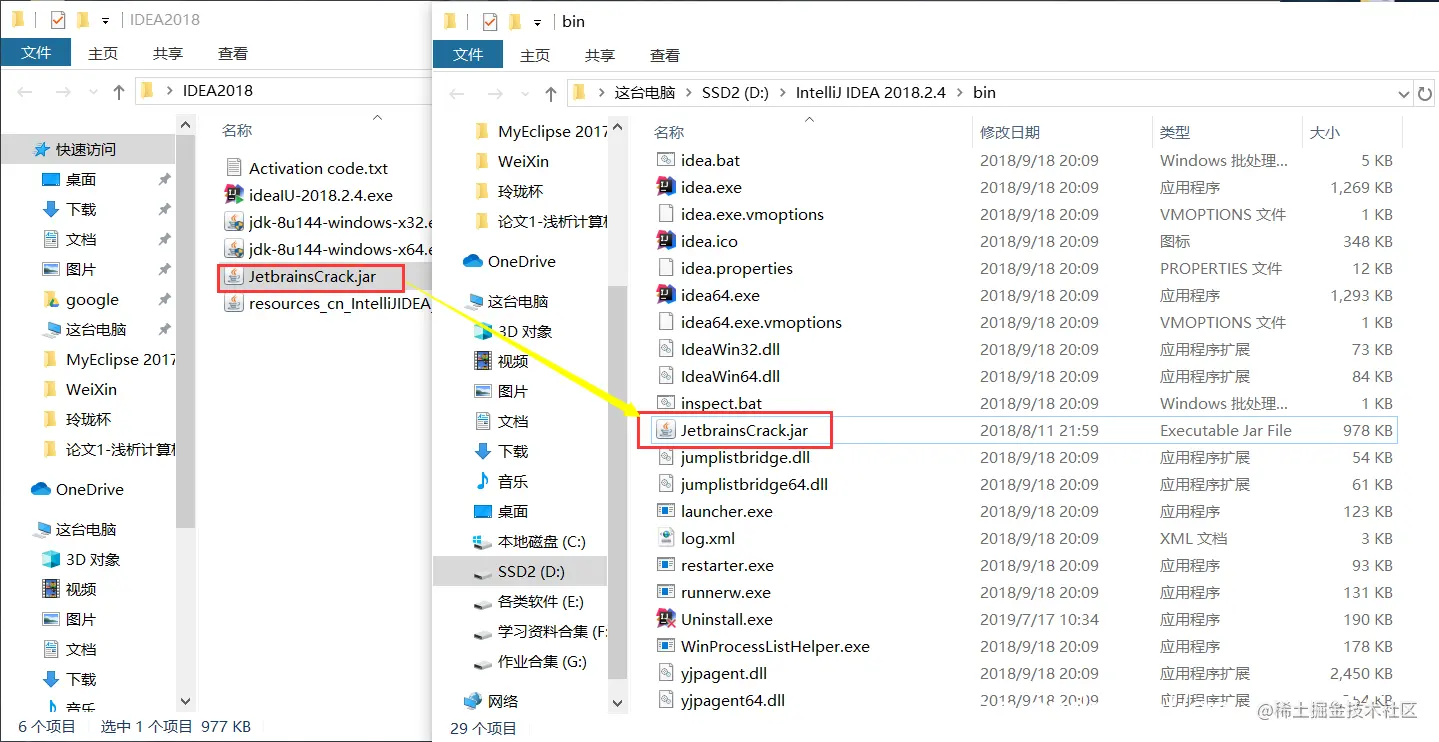Click JetbrainsCrack.jar icon in IDEA2018 window
The width and height of the screenshot is (1439, 742).
point(234,276)
